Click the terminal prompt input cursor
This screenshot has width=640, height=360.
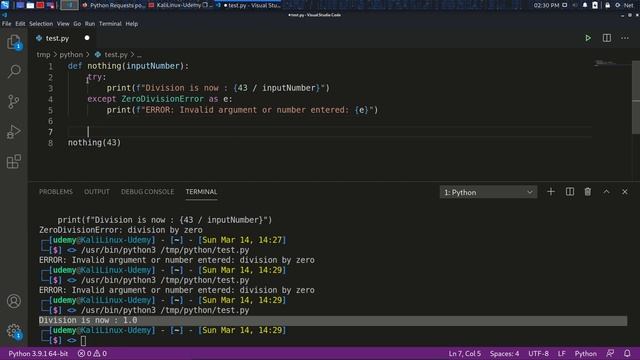click(83, 340)
